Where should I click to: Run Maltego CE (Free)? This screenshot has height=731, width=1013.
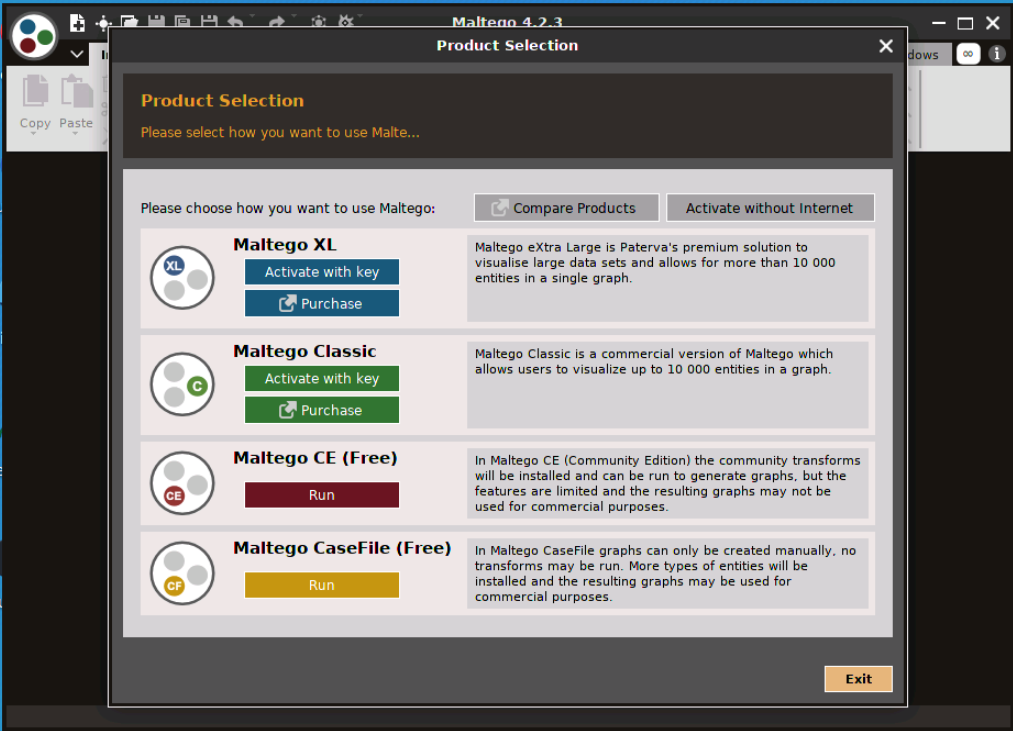322,495
